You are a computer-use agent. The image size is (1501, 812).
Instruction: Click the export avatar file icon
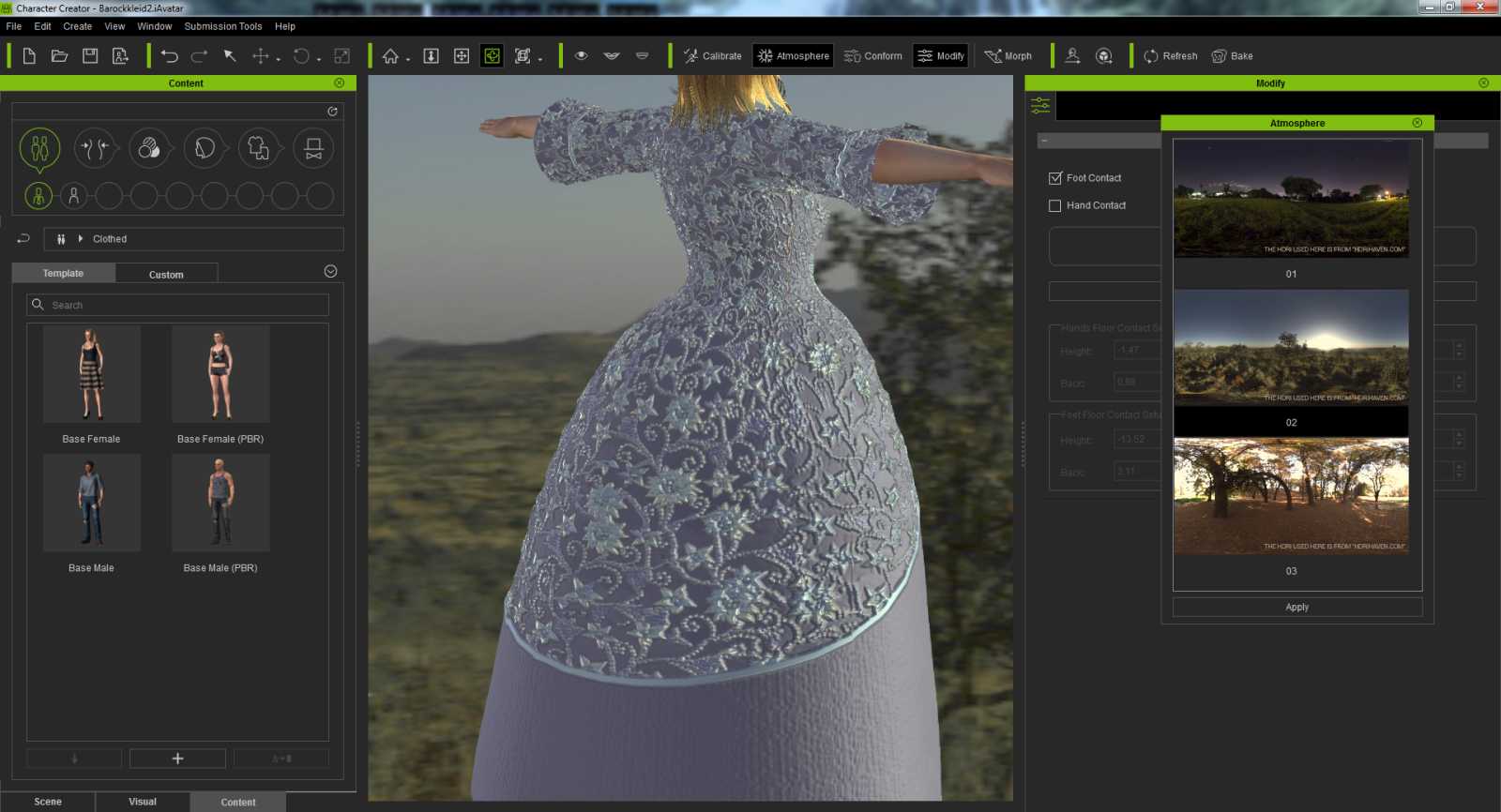pos(120,56)
